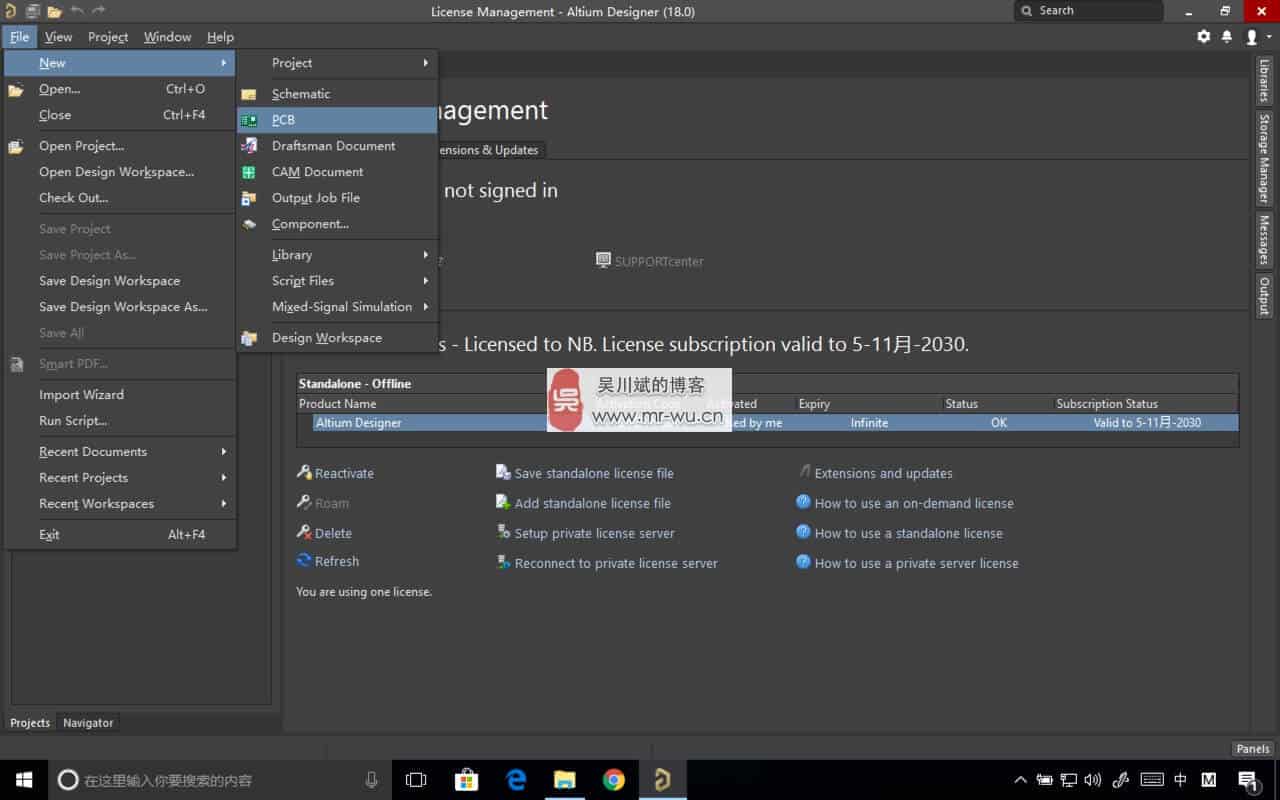
Task: Switch to the Navigator tab
Action: (x=88, y=723)
